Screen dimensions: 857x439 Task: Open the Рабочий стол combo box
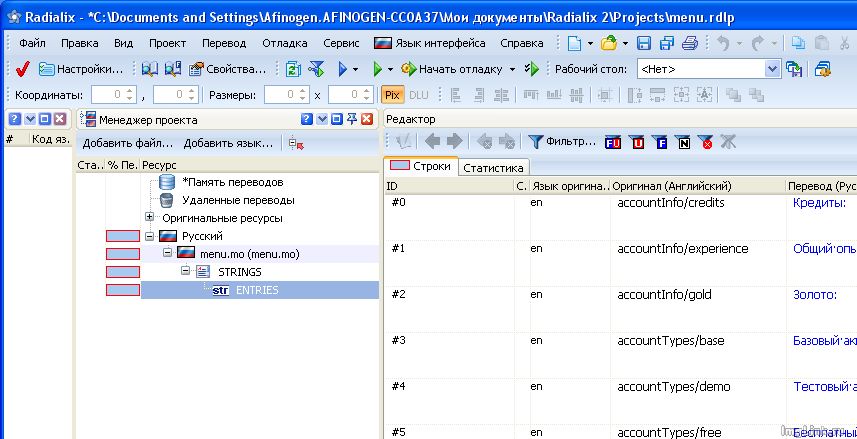(771, 69)
